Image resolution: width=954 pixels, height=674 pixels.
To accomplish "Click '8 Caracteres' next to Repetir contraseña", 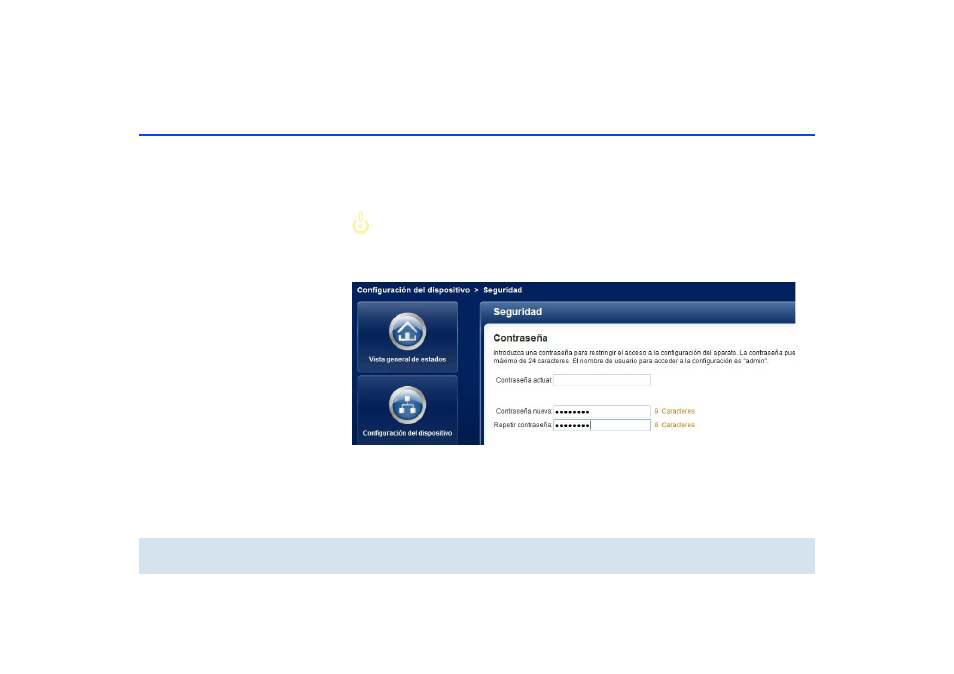I will pyautogui.click(x=674, y=425).
